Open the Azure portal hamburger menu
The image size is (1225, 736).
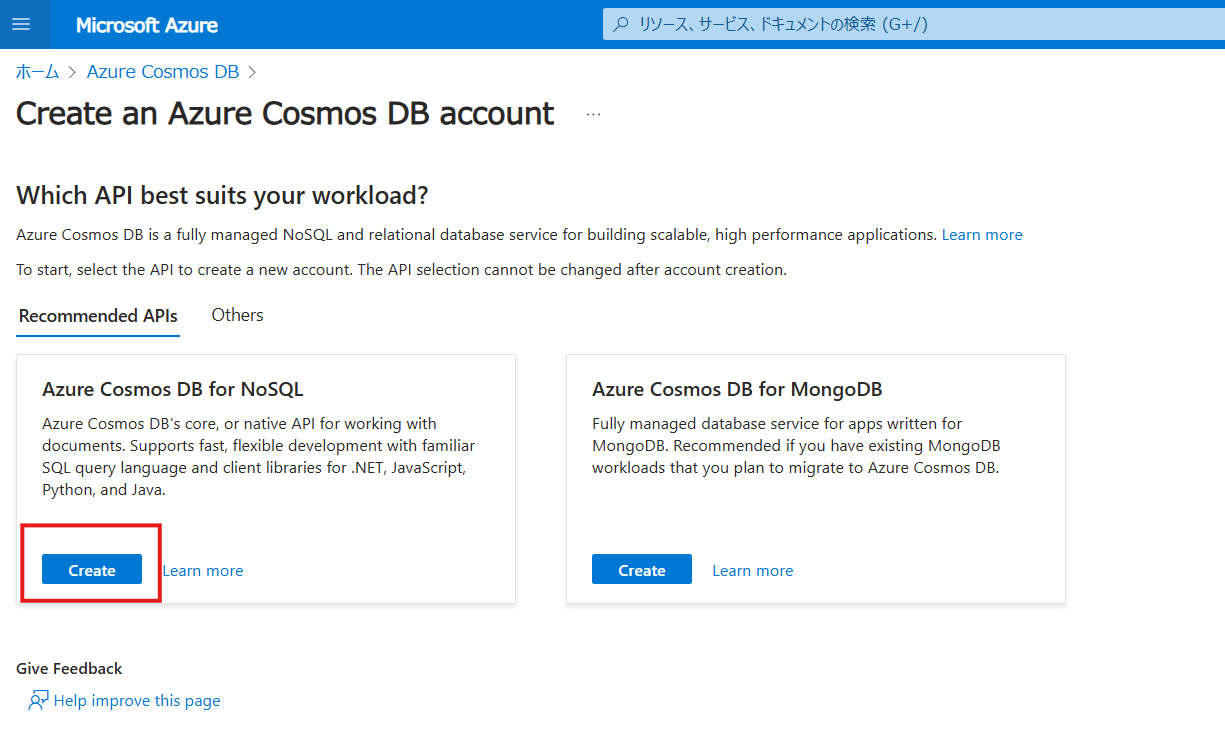(x=21, y=24)
